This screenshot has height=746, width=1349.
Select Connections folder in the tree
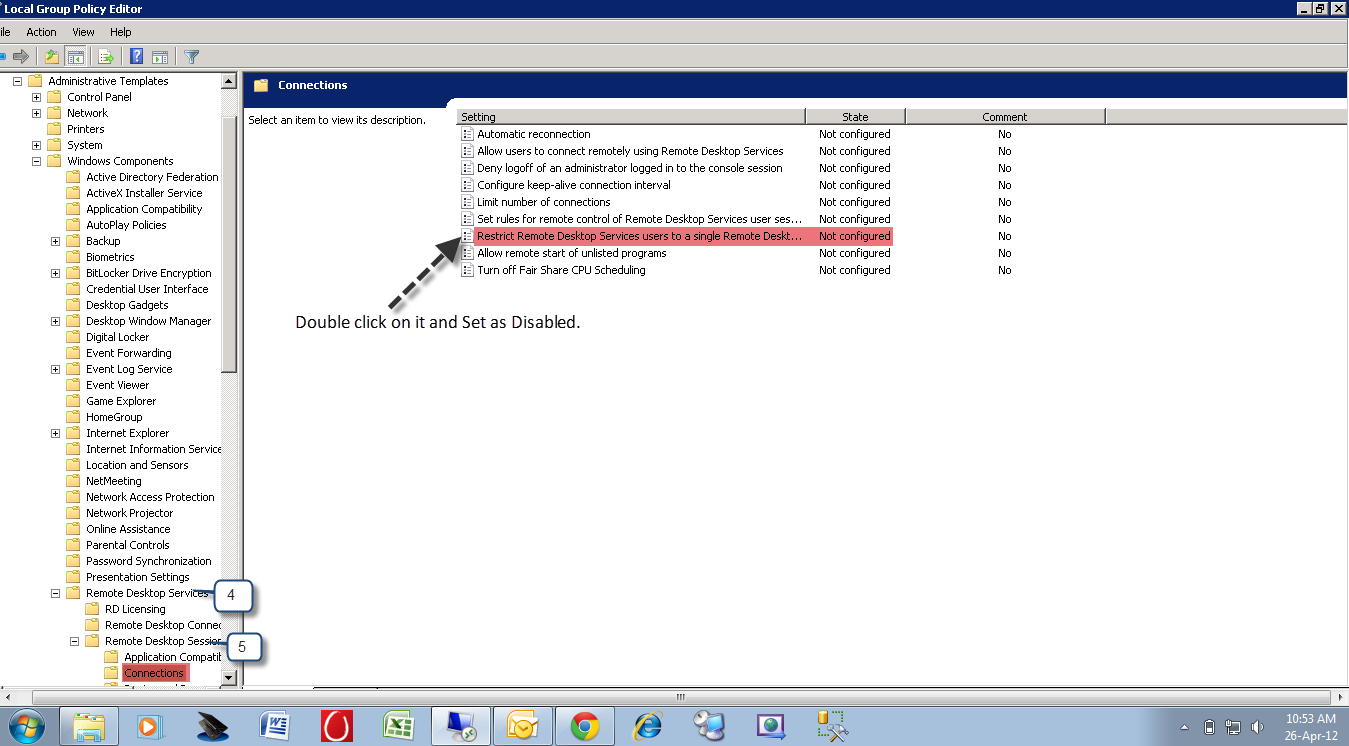[x=154, y=673]
